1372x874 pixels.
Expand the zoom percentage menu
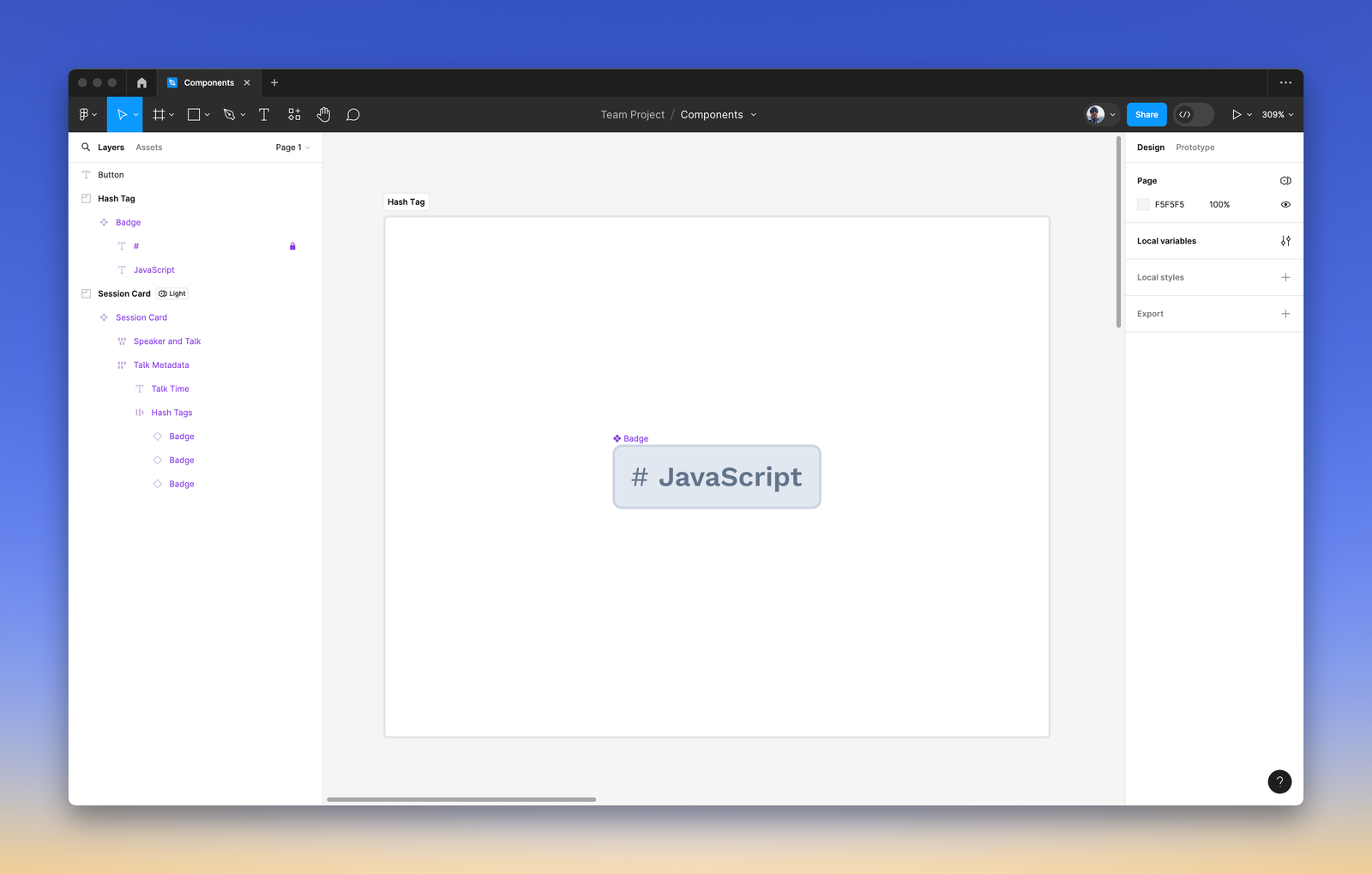click(x=1277, y=114)
